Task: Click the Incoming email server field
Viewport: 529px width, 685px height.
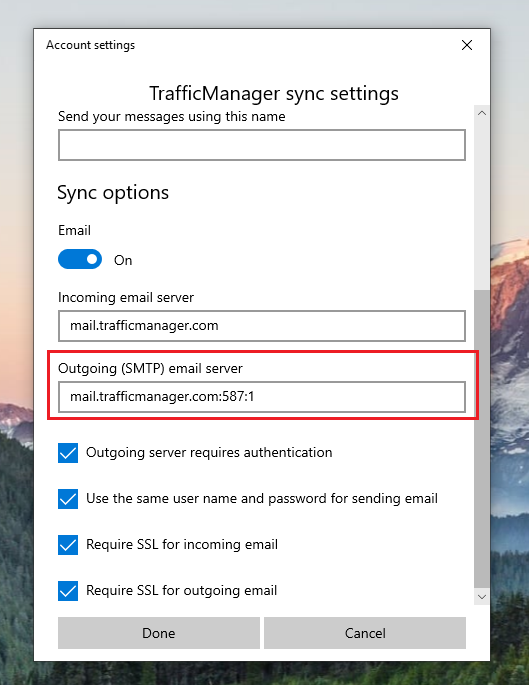Action: [x=262, y=326]
